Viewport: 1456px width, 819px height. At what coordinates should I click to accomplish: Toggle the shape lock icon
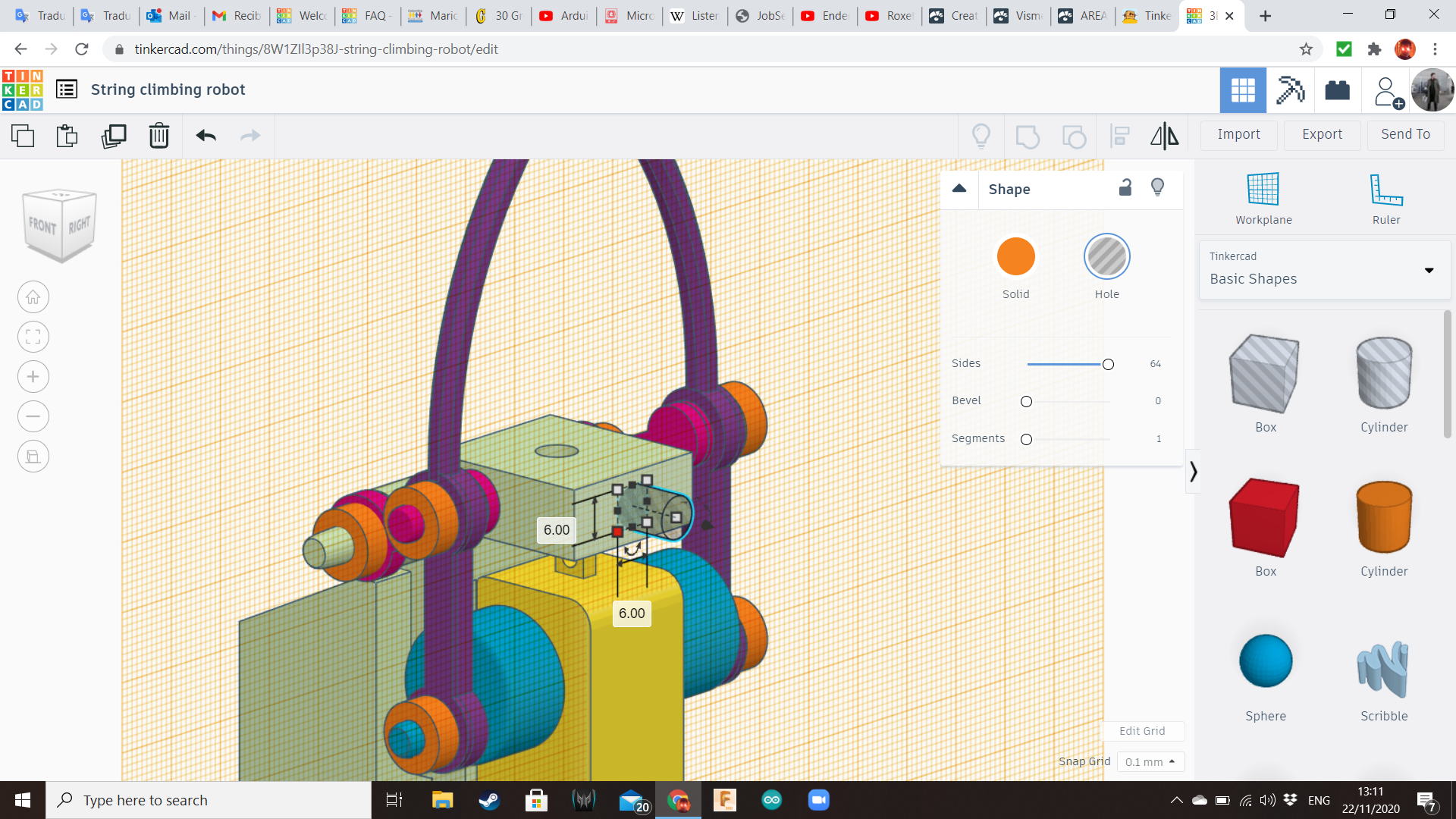pyautogui.click(x=1125, y=188)
